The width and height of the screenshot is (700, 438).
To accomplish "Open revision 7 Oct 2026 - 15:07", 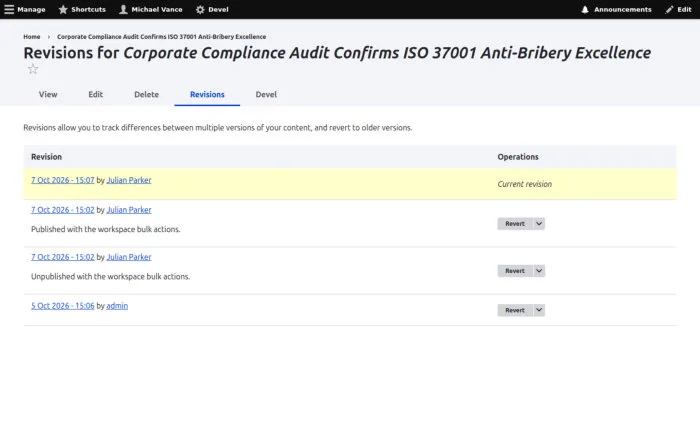I will pos(62,180).
